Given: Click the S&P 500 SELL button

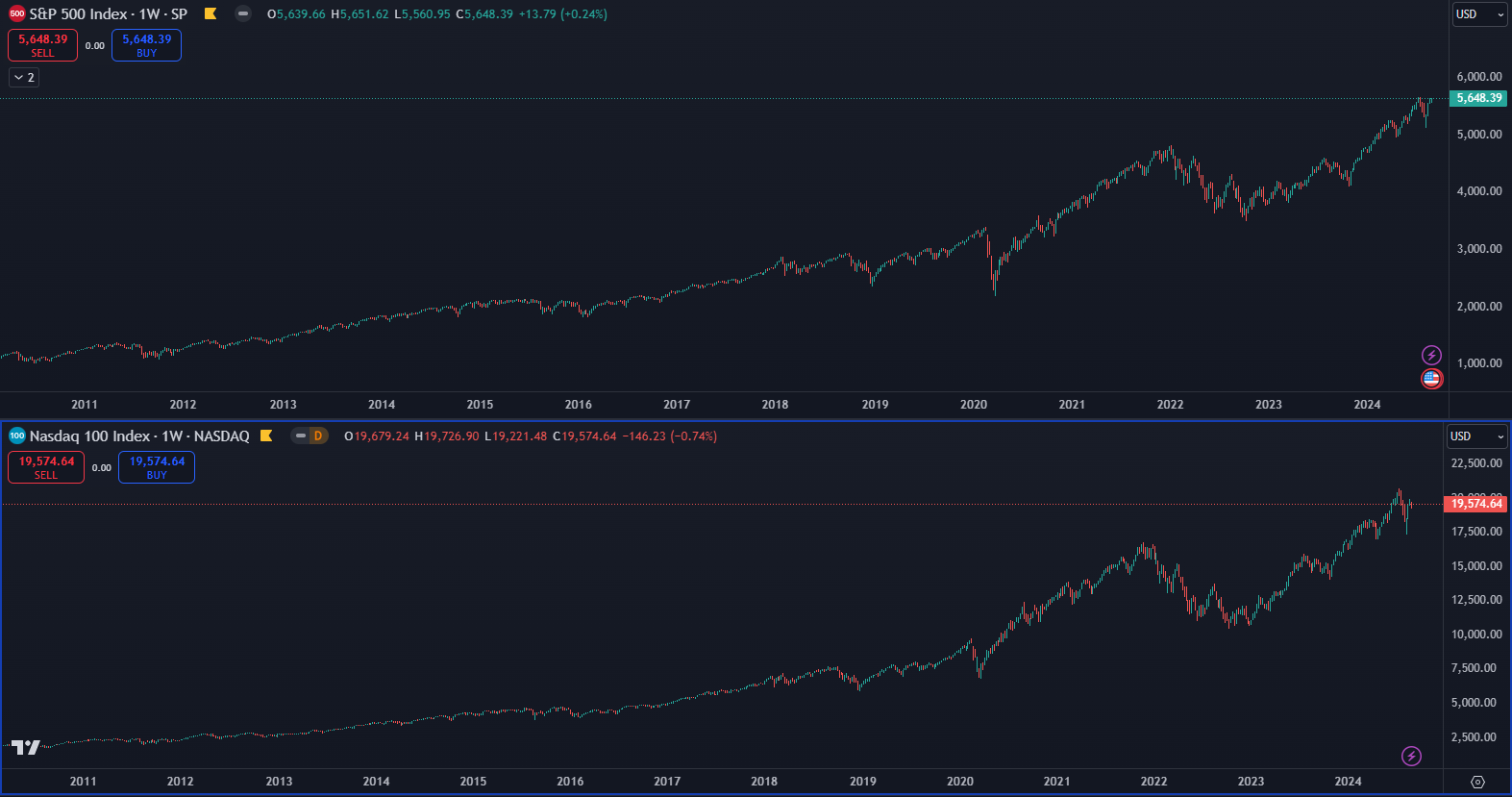Looking at the screenshot, I should coord(43,45).
